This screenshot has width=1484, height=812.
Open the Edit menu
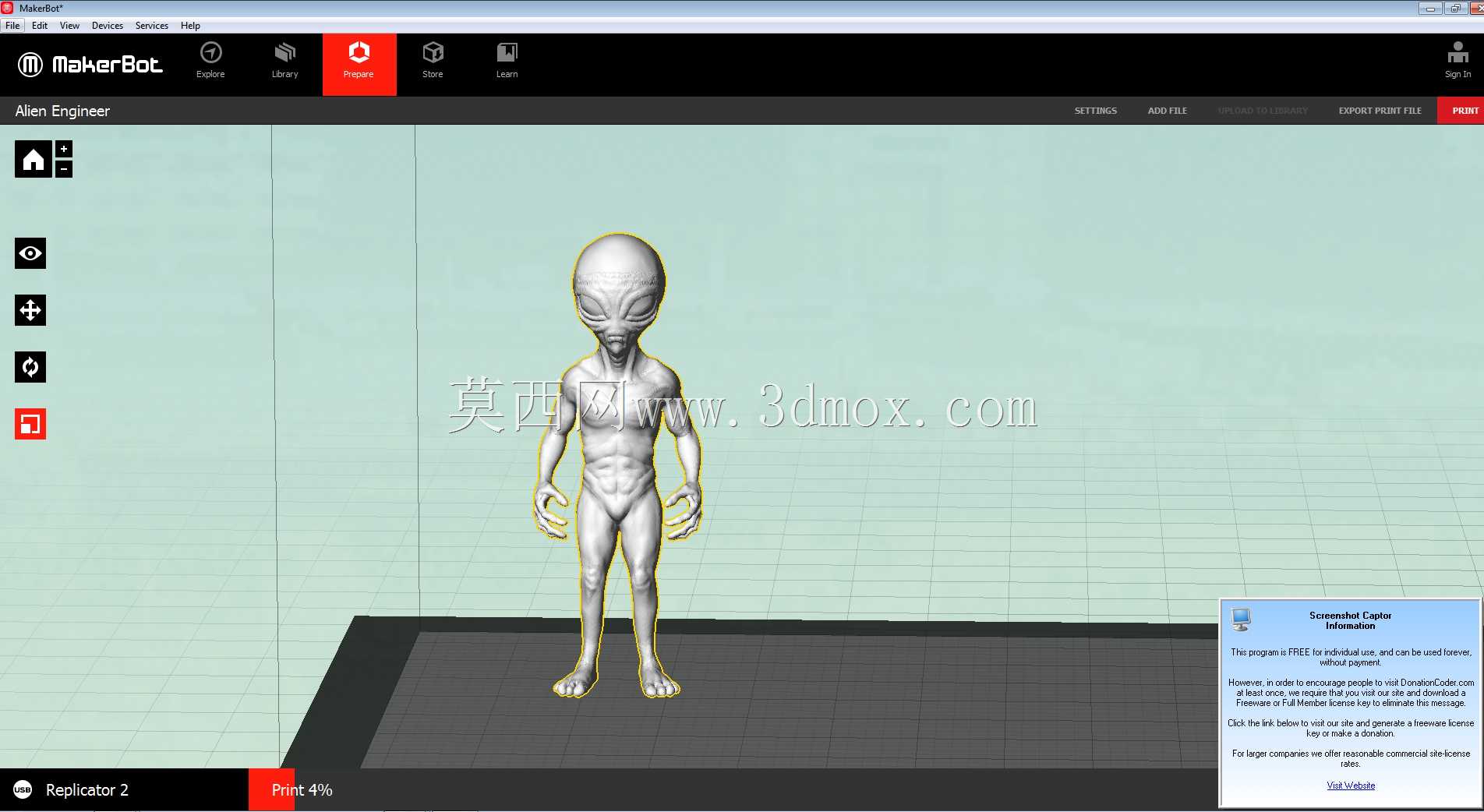(40, 26)
